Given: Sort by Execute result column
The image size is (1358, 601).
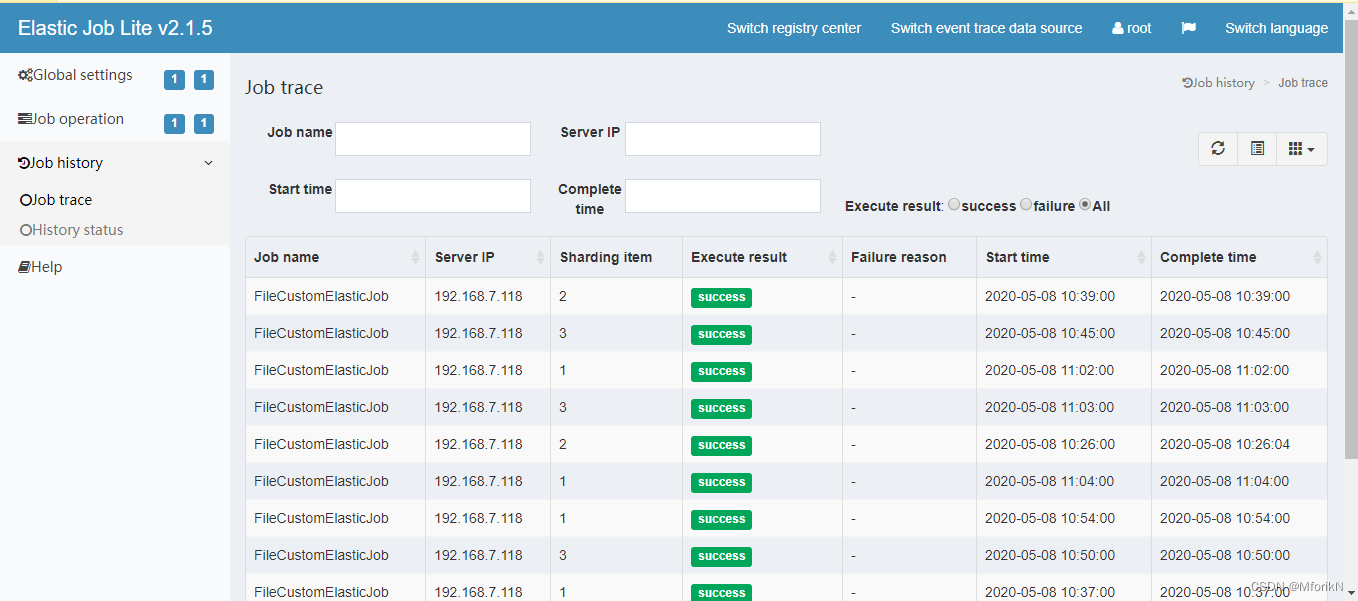Looking at the screenshot, I should (x=762, y=257).
